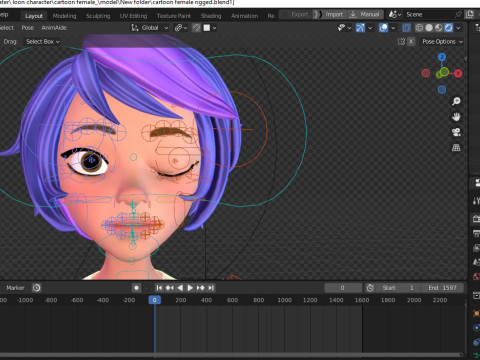The image size is (480, 360).
Task: Play the animation forward
Action: 190,288
